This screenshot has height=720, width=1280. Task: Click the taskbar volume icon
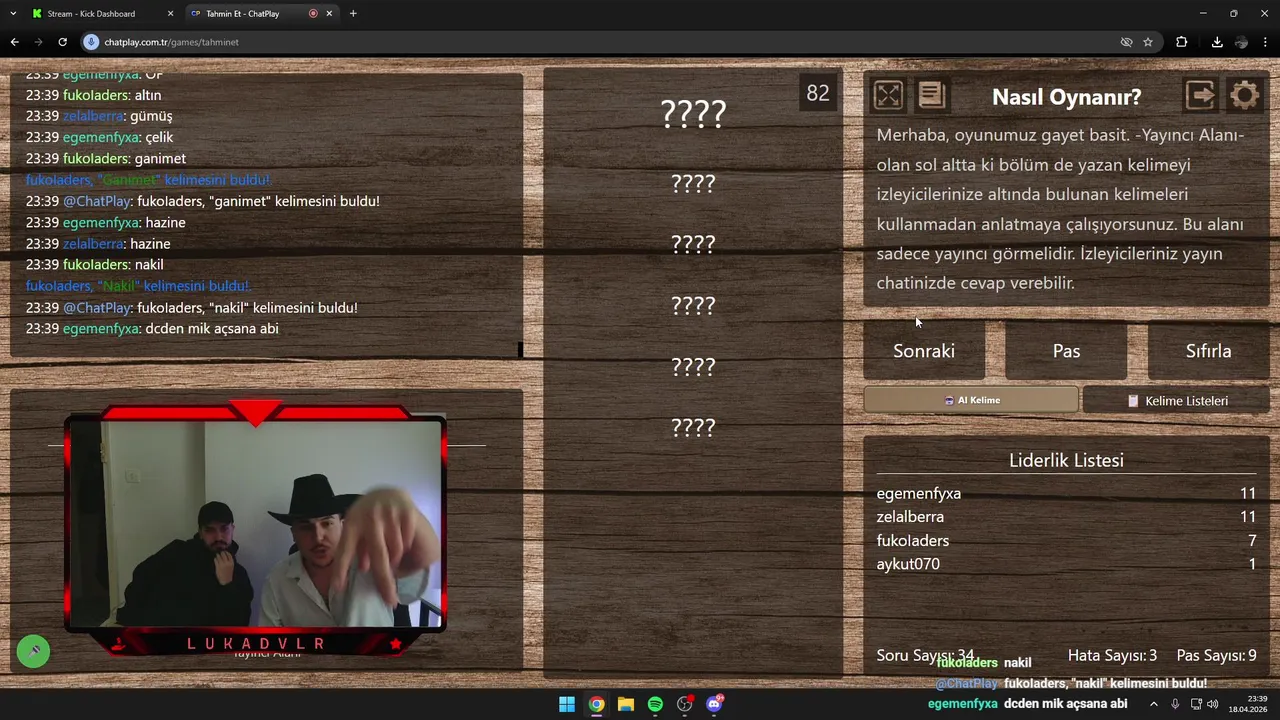coord(1213,704)
